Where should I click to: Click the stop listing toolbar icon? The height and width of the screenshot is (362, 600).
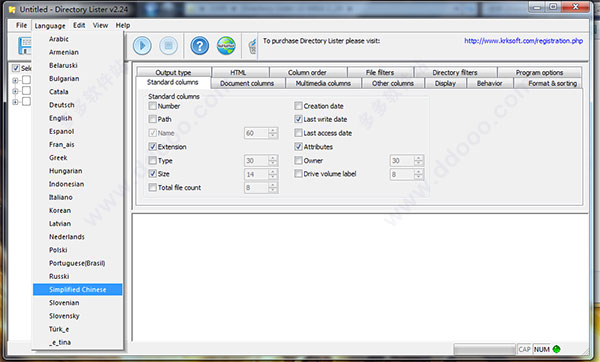[x=168, y=46]
